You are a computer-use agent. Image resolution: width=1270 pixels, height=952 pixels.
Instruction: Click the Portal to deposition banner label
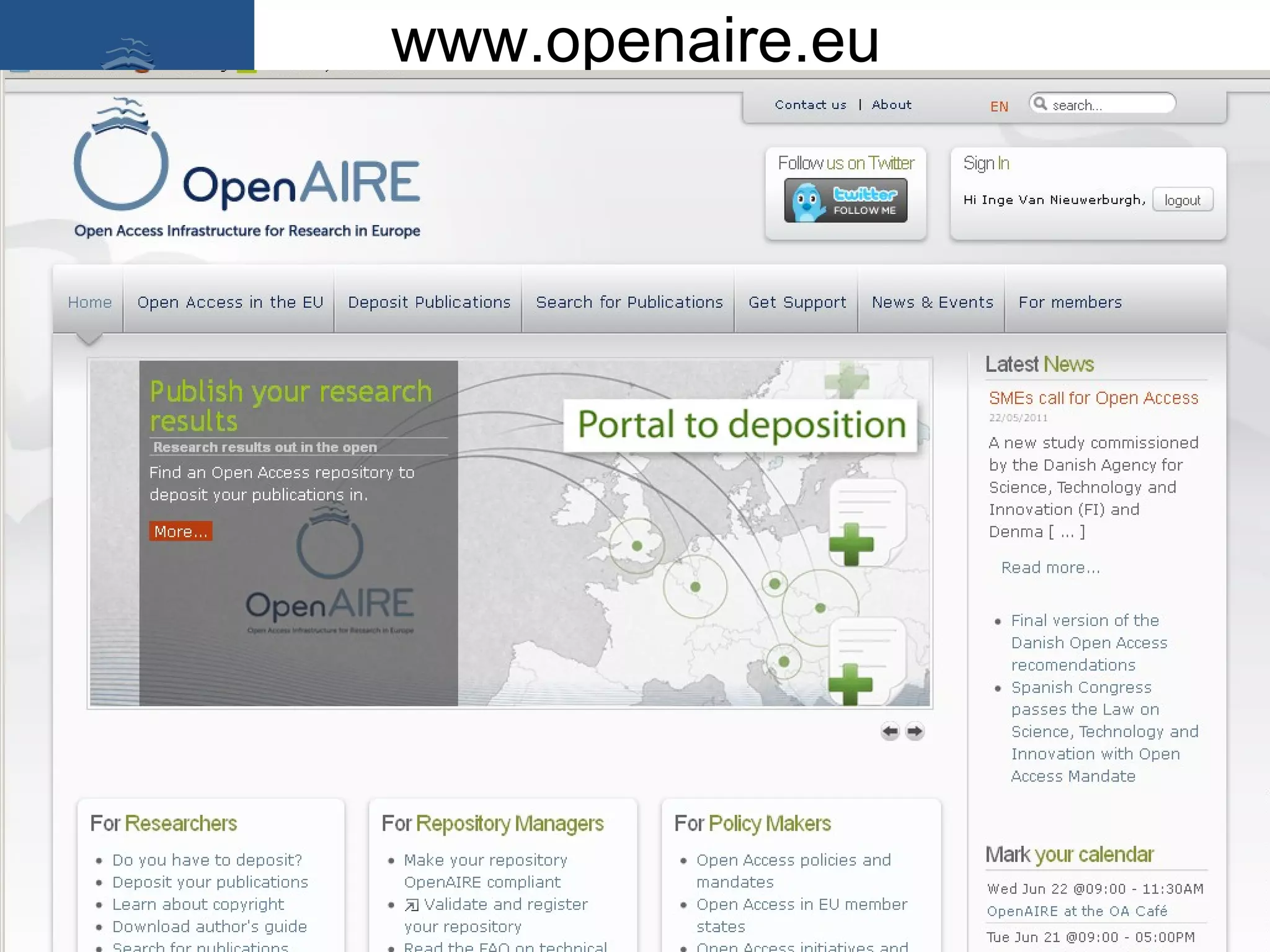point(741,425)
